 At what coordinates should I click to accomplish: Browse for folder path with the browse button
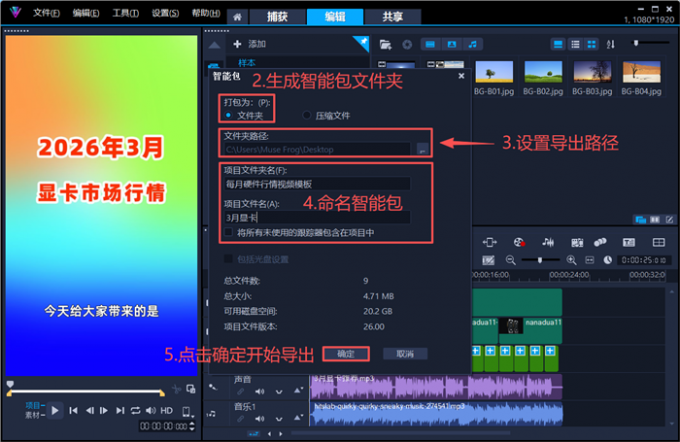click(x=422, y=150)
